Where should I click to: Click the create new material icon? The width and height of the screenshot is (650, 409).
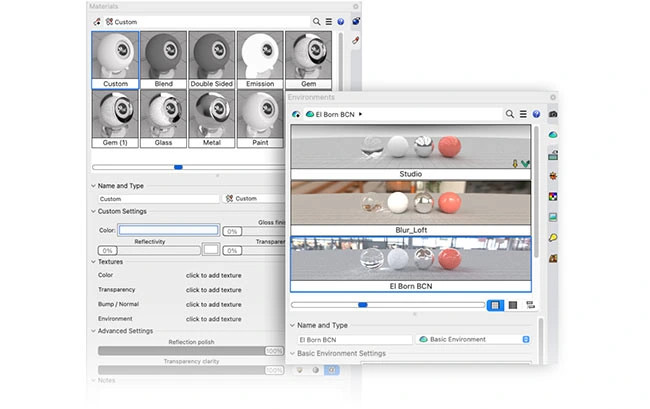coord(97,22)
